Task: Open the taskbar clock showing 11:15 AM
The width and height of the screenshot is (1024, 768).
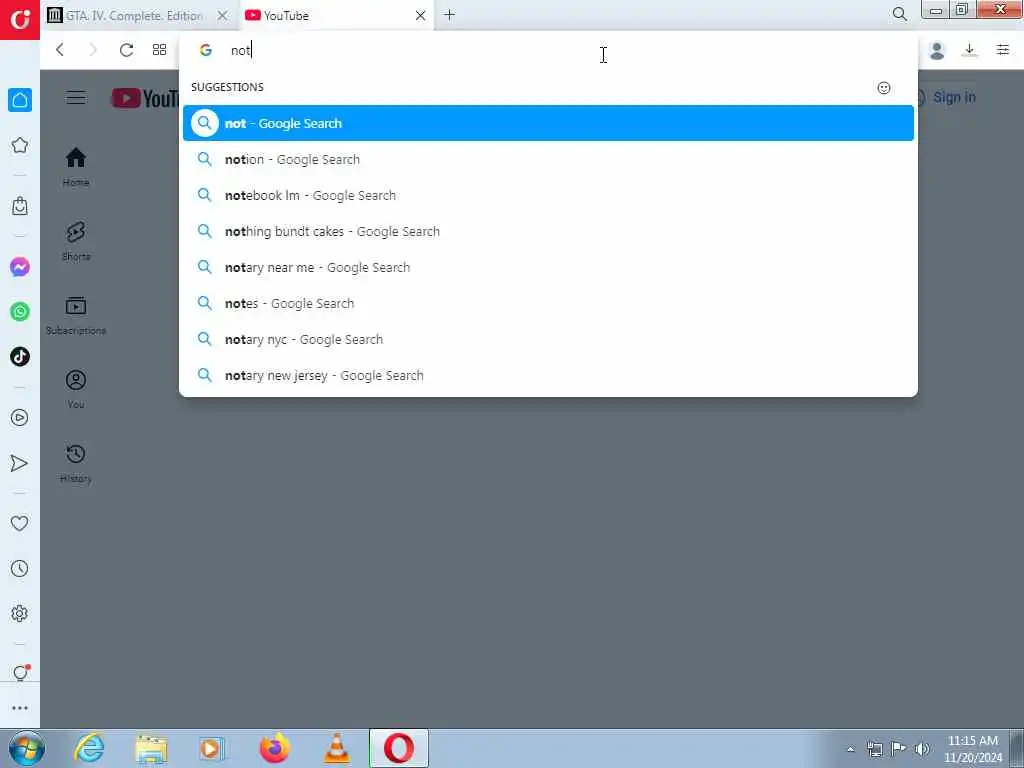Action: pyautogui.click(x=973, y=749)
